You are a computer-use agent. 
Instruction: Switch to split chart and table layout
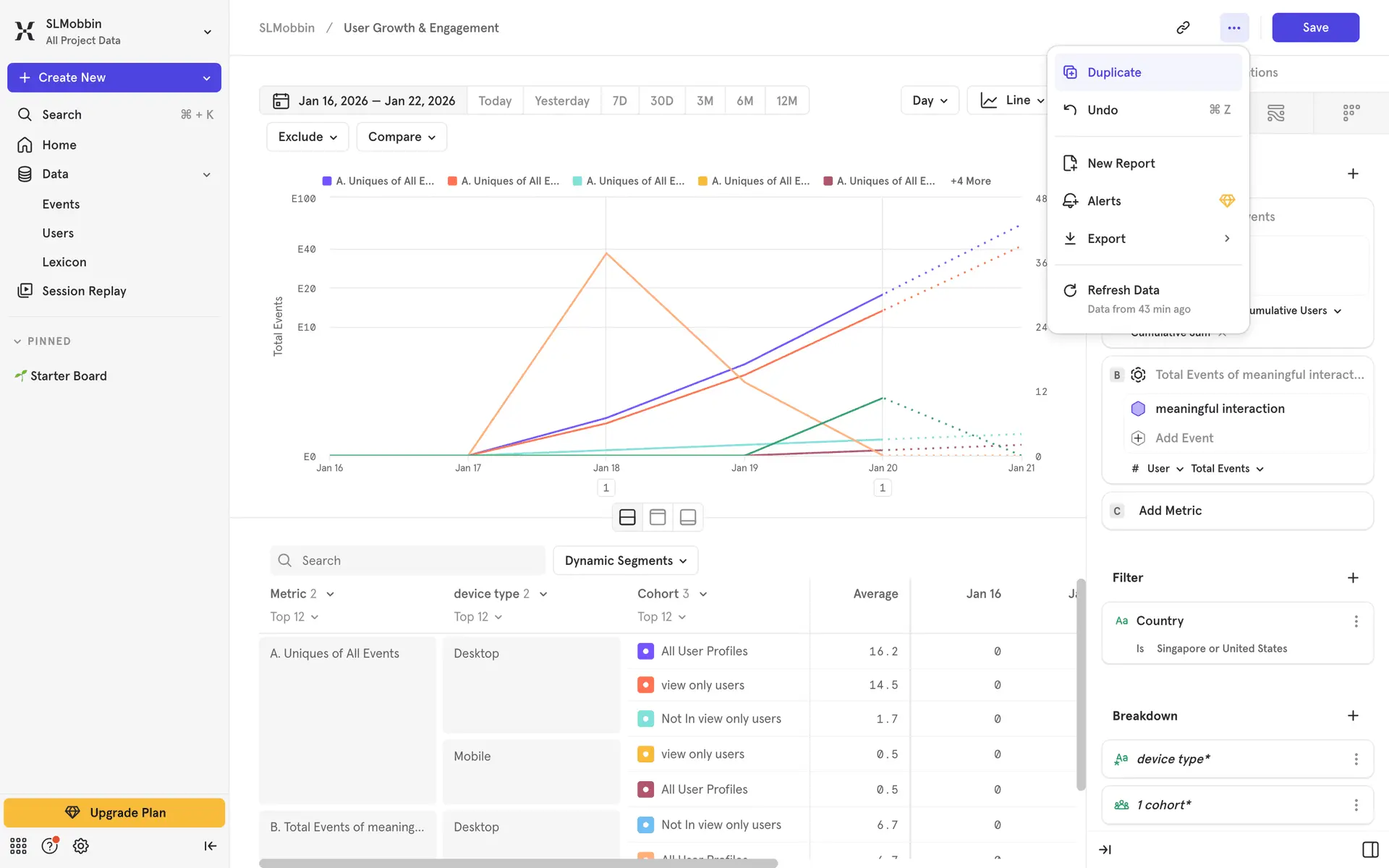click(x=627, y=517)
